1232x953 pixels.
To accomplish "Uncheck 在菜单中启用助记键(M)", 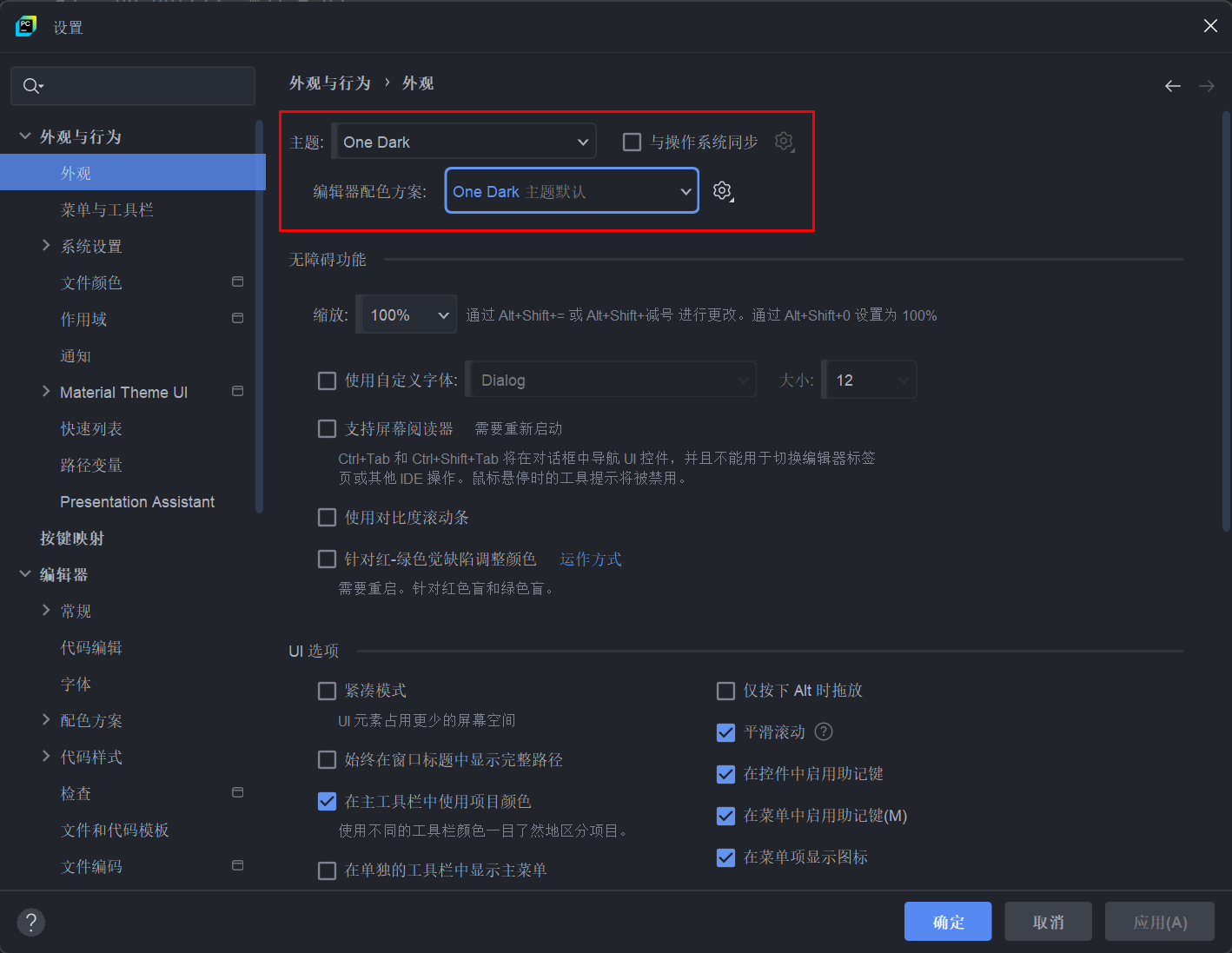I will pyautogui.click(x=725, y=816).
